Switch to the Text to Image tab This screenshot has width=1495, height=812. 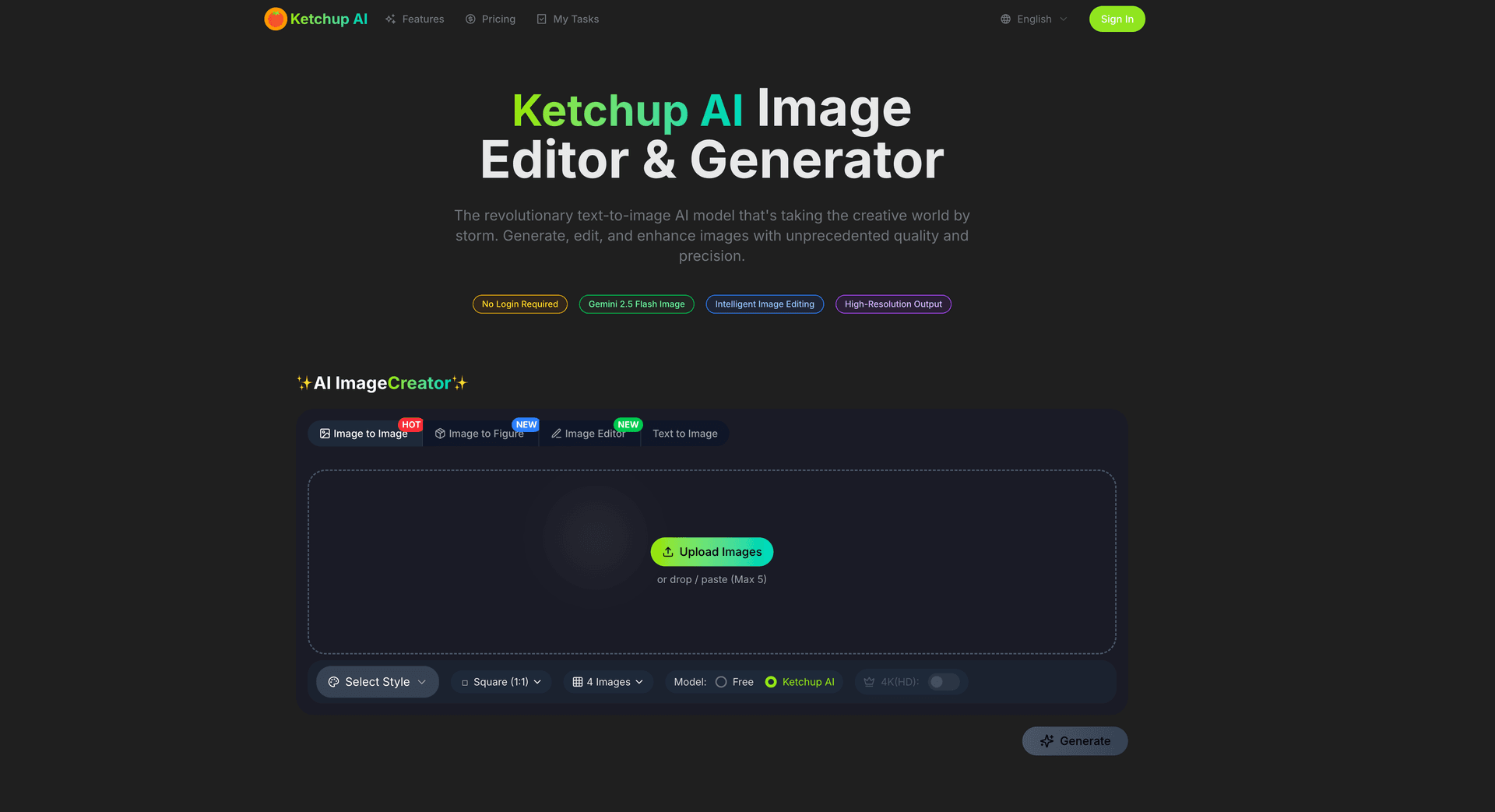coord(684,433)
